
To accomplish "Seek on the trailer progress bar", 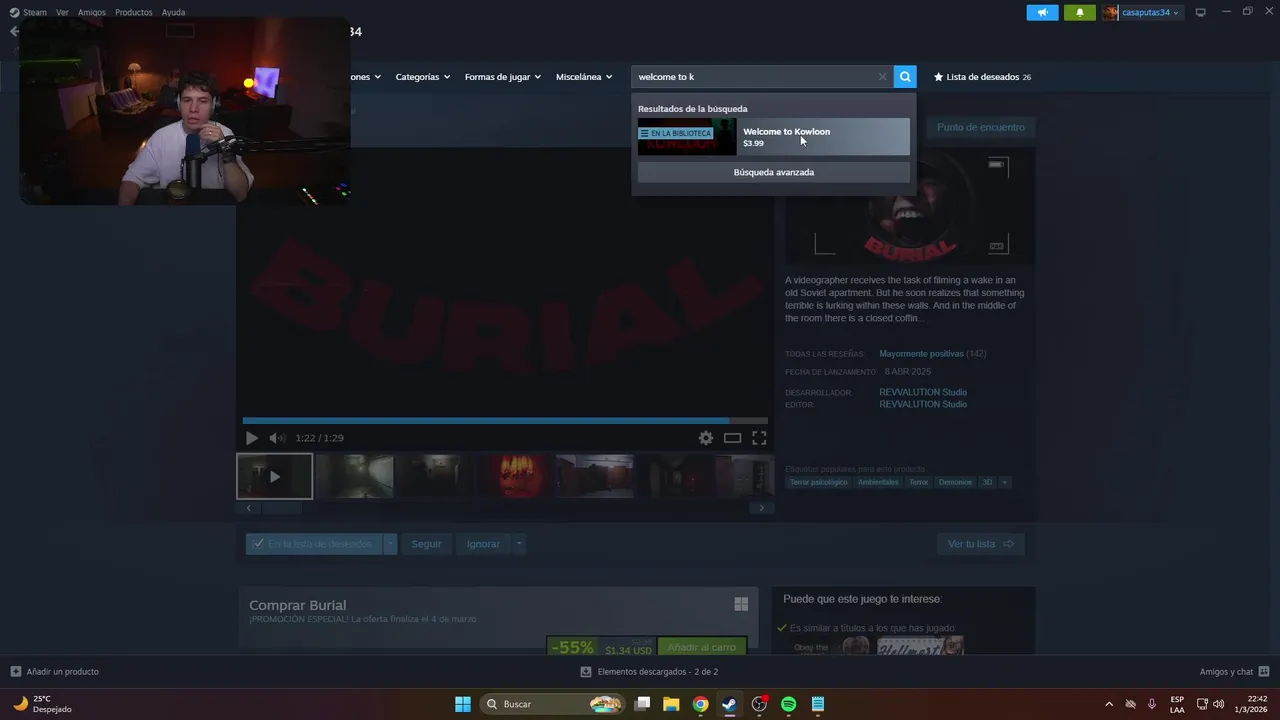I will tap(505, 421).
